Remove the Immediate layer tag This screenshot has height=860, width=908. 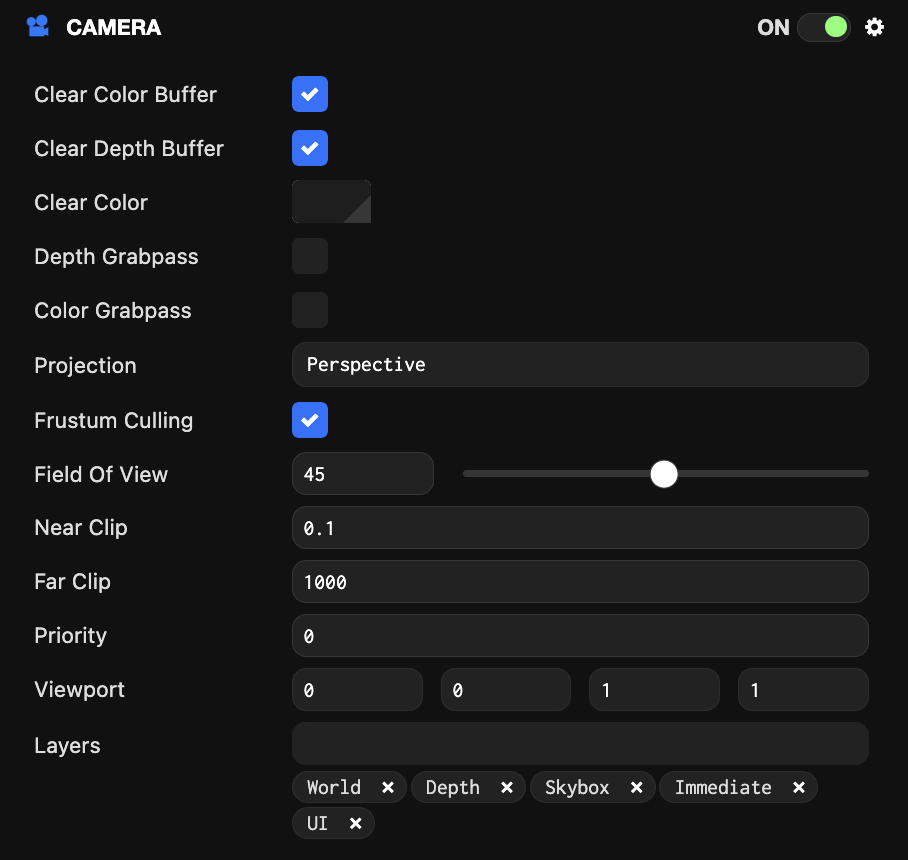click(799, 787)
